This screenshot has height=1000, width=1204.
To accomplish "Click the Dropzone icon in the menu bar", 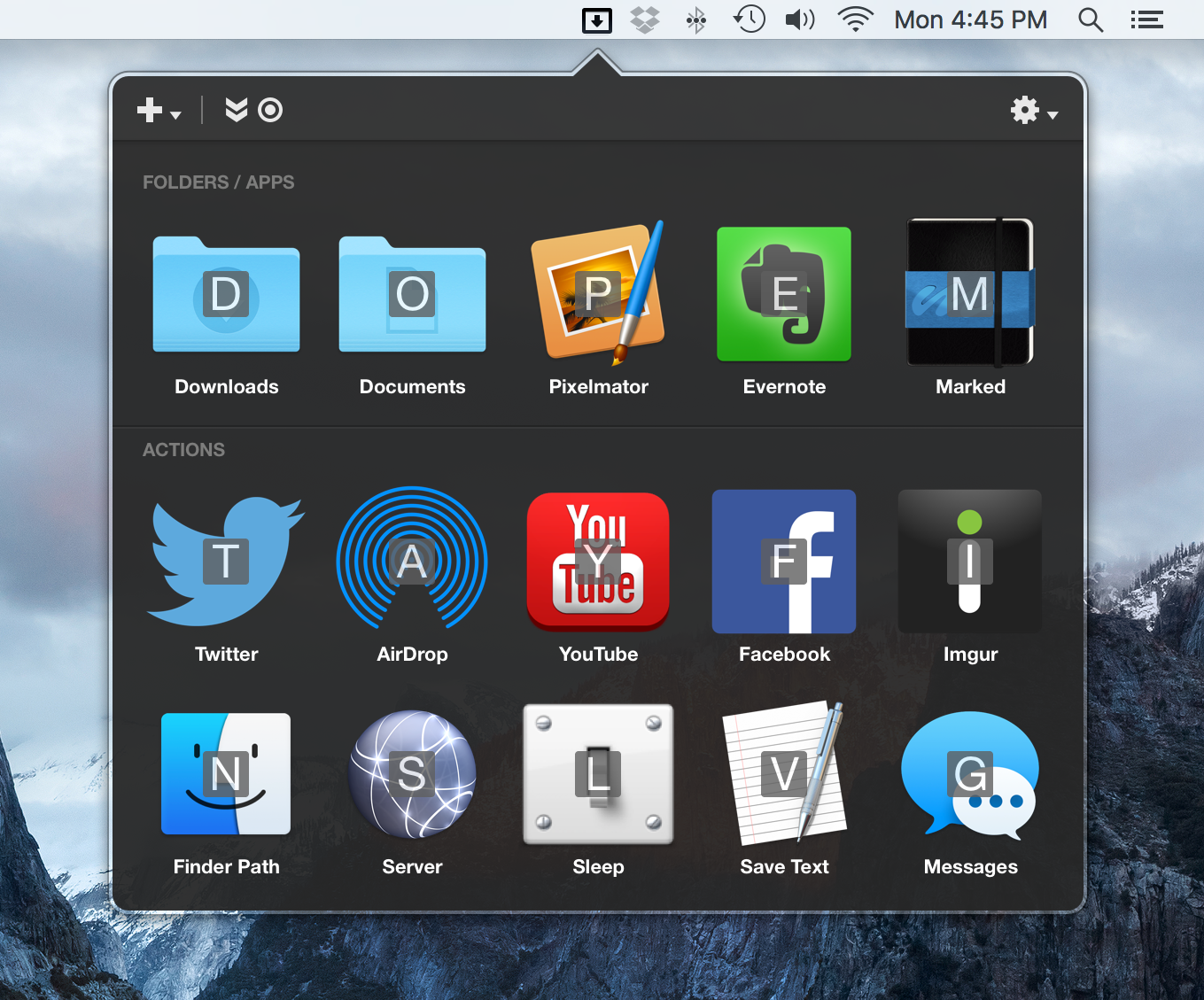I will point(597,19).
